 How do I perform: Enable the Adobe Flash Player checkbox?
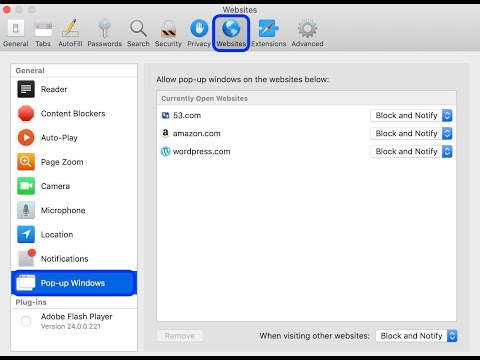coord(26,321)
